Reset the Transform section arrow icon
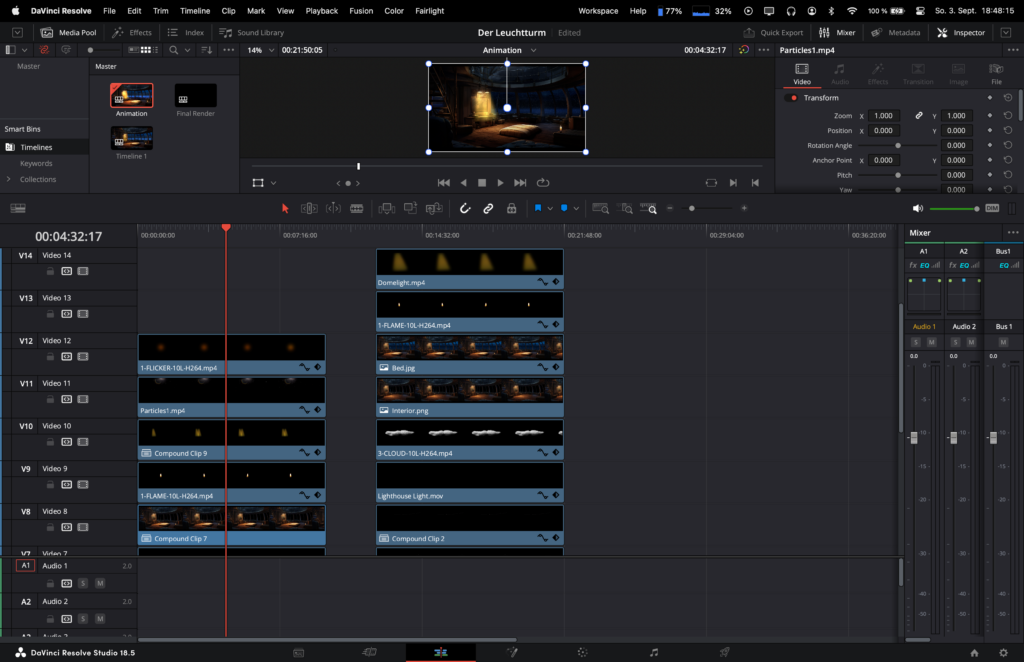The height and width of the screenshot is (662, 1024). point(1008,98)
